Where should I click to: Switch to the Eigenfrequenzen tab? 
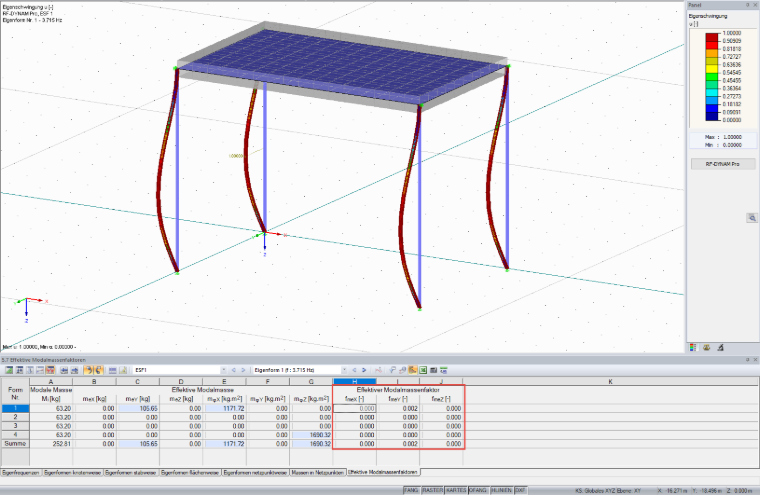[x=21, y=472]
